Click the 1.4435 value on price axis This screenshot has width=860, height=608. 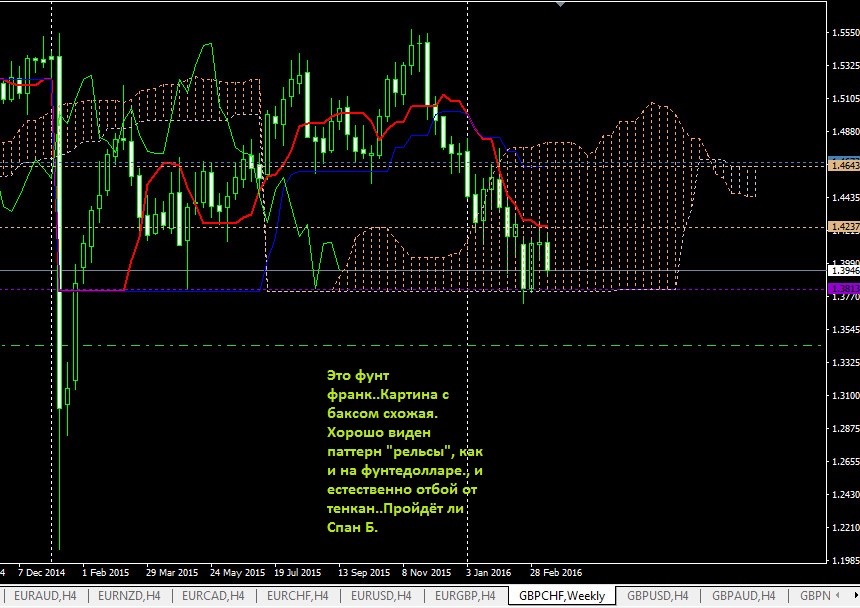pyautogui.click(x=846, y=197)
